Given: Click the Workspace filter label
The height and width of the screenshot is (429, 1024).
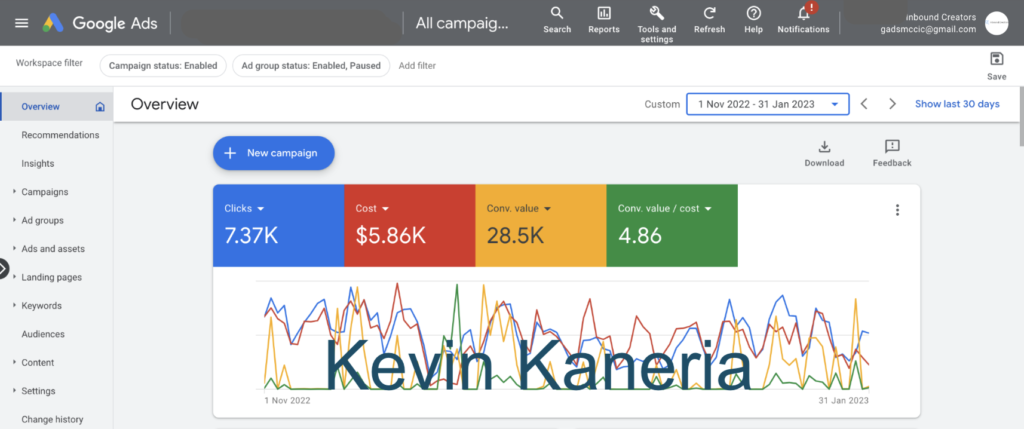Looking at the screenshot, I should coord(50,63).
